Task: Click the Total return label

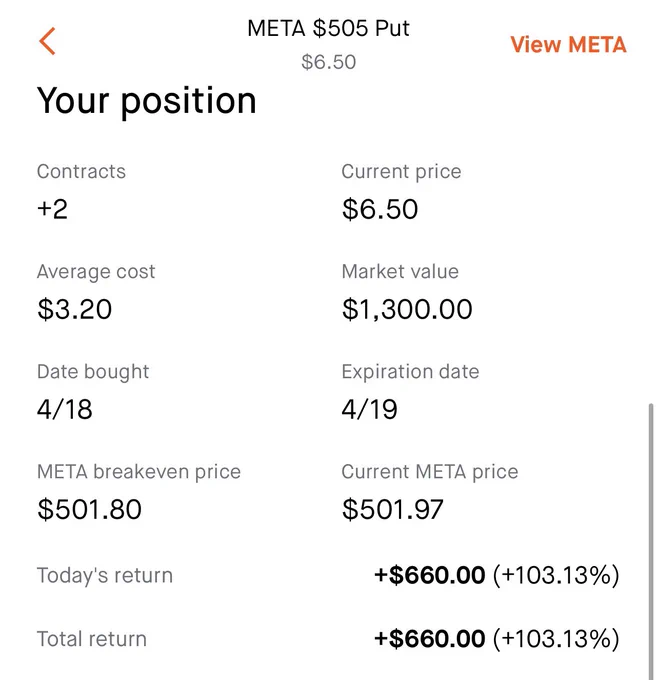Action: 92,639
